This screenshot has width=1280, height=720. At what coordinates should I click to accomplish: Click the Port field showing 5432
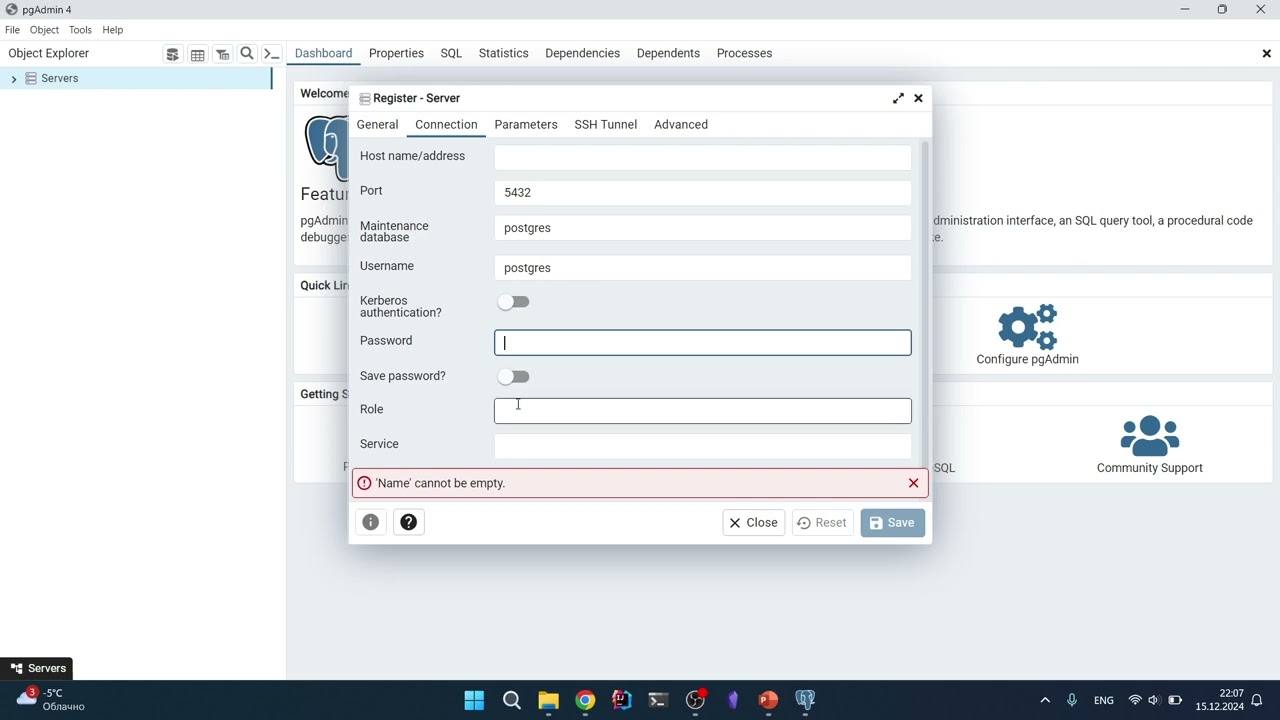(703, 193)
